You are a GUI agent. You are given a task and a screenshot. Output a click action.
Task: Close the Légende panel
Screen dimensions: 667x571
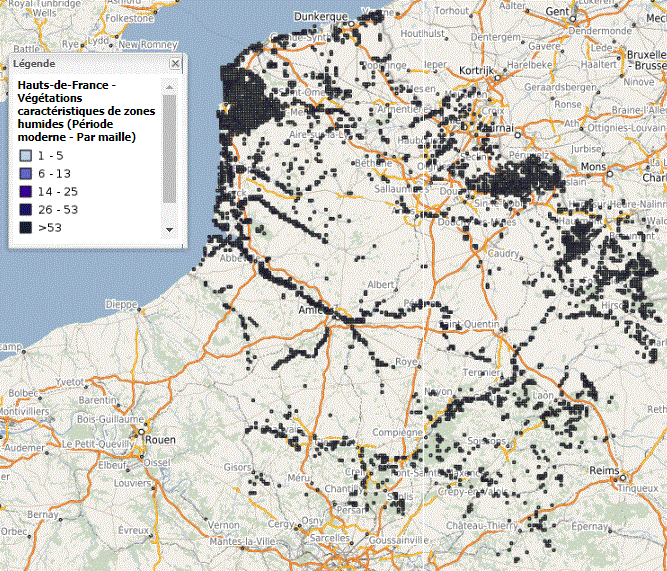(175, 63)
